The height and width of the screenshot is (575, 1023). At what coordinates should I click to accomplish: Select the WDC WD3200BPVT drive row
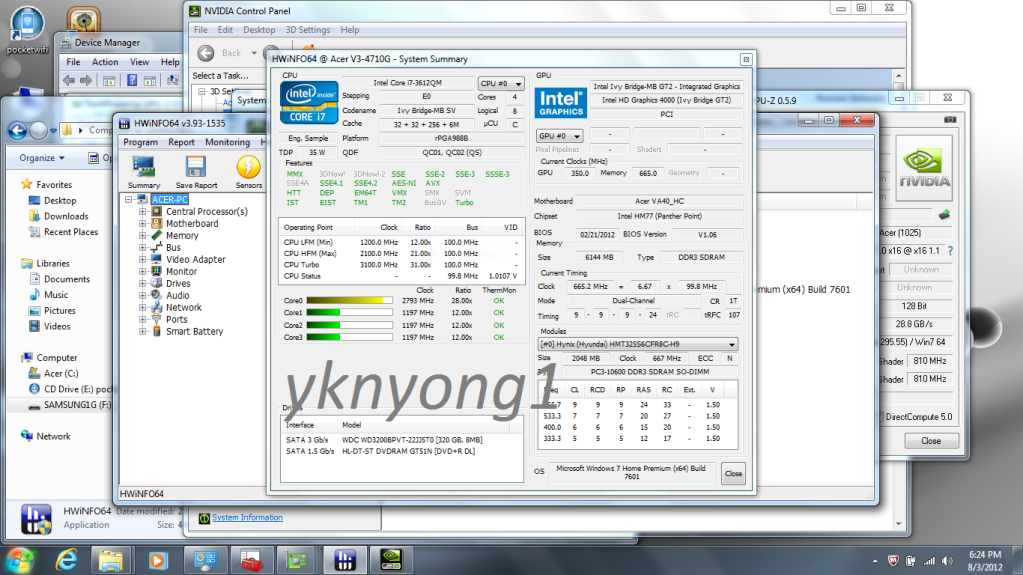401,440
